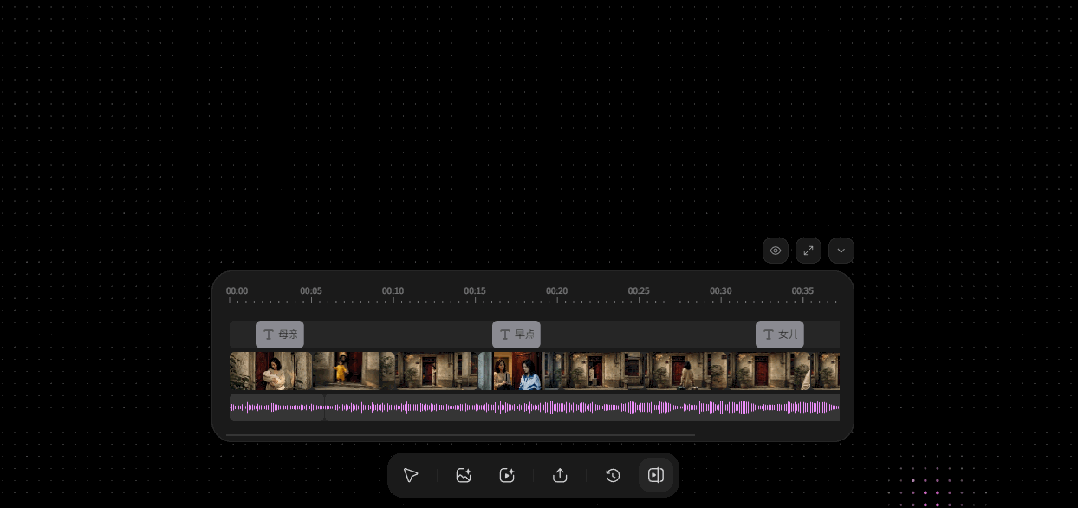
Task: Open the history clock icon
Action: (x=613, y=475)
